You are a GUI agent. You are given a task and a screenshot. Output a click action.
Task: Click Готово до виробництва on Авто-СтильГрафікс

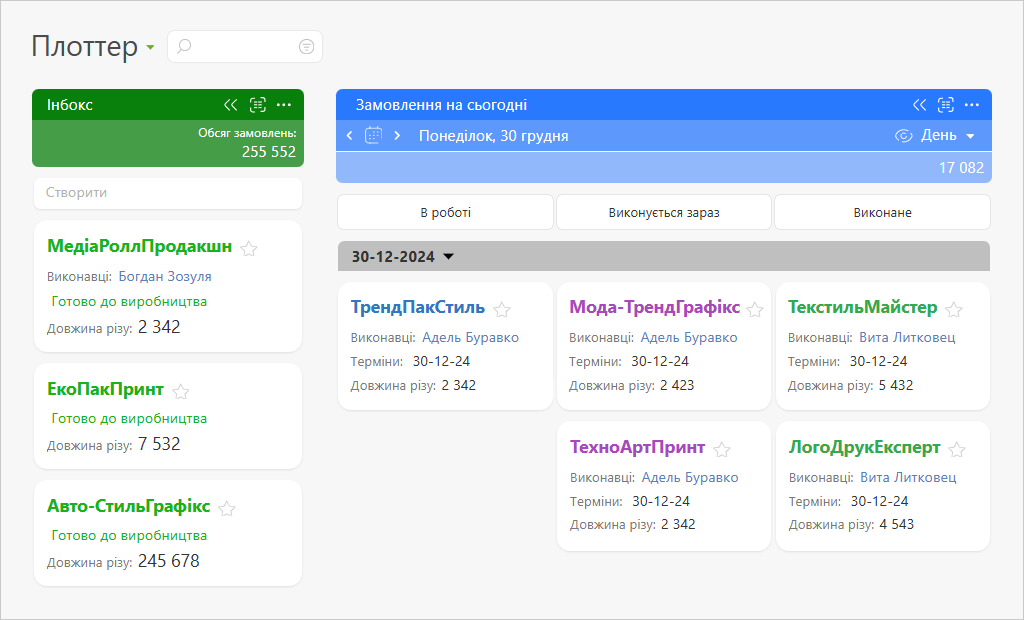tap(129, 536)
